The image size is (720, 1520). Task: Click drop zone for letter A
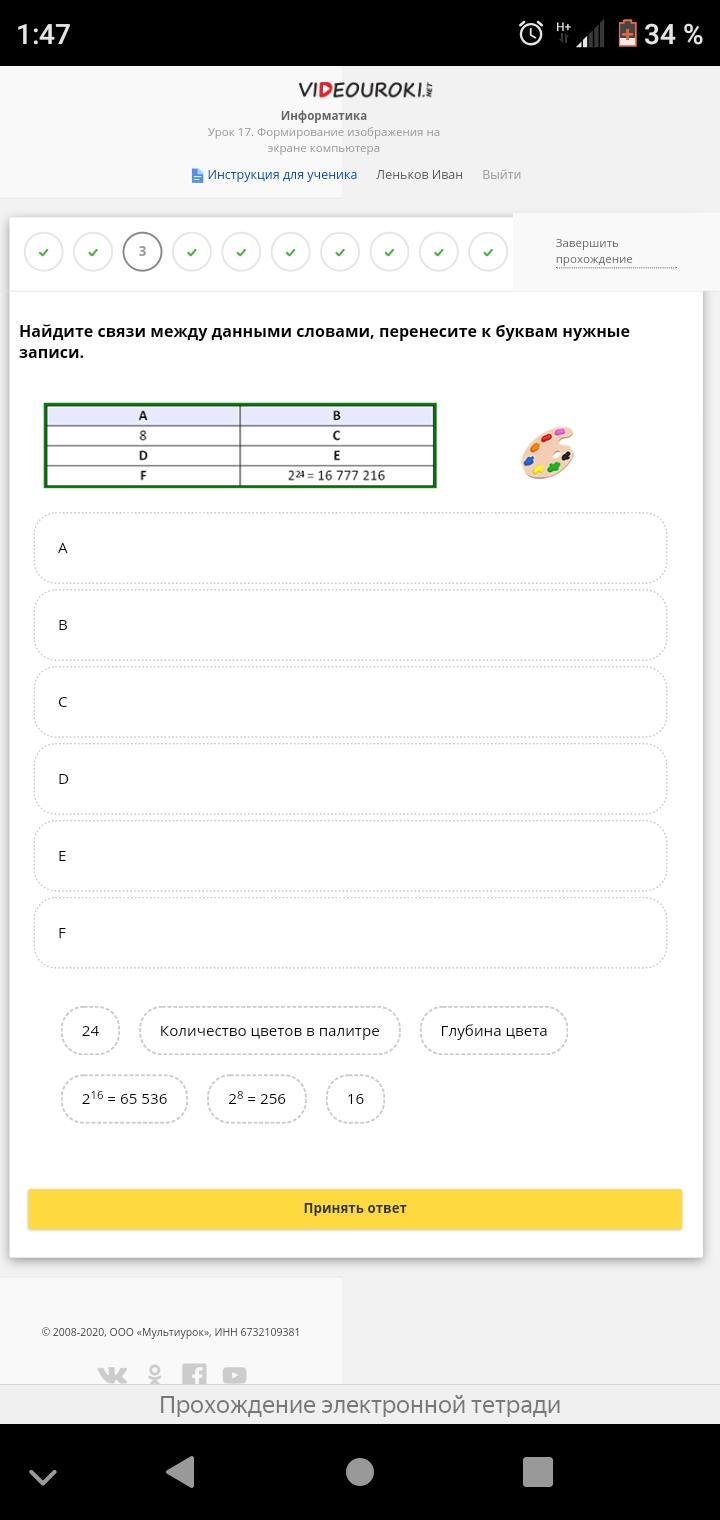[350, 548]
